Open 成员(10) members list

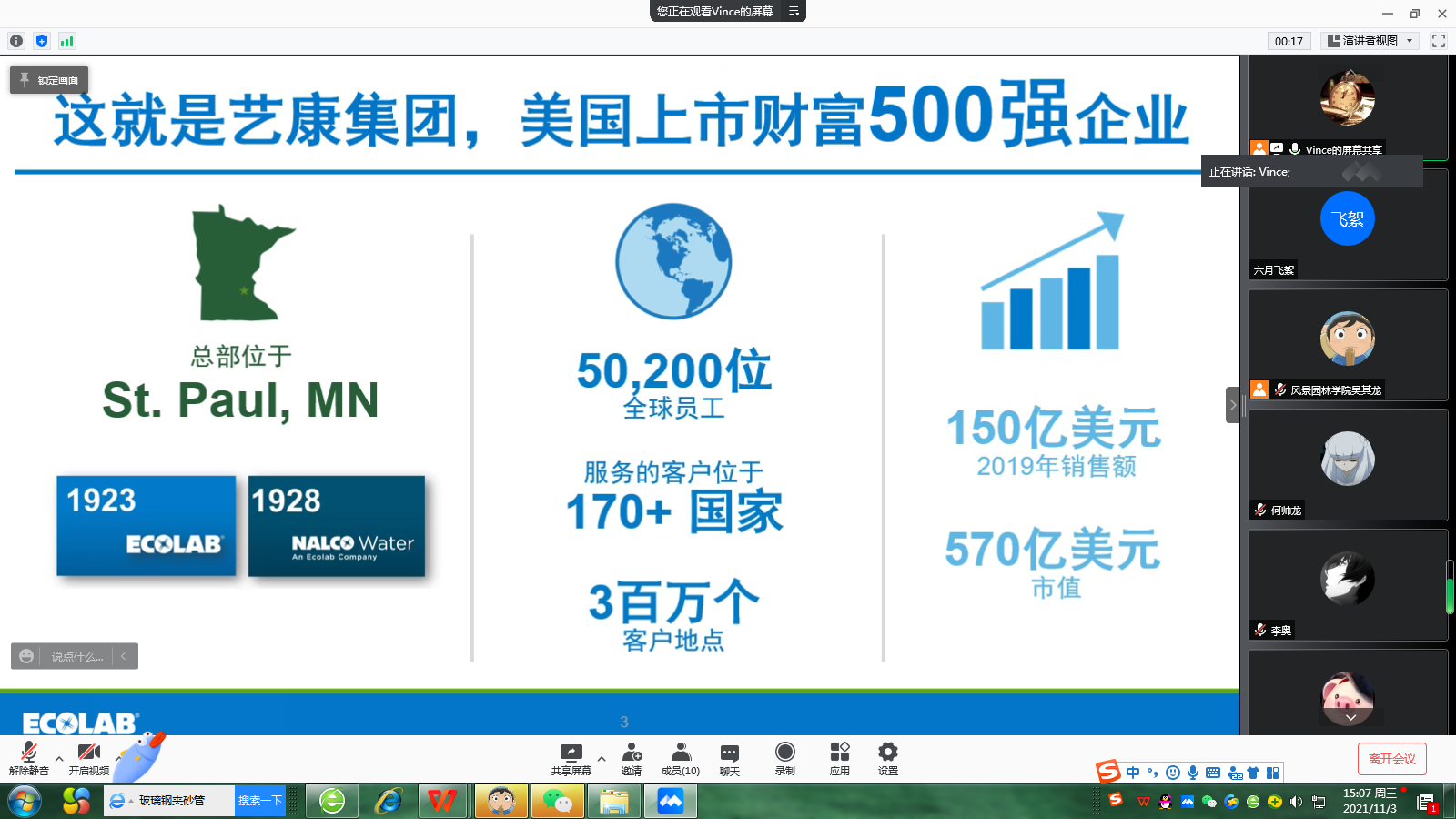click(x=681, y=758)
